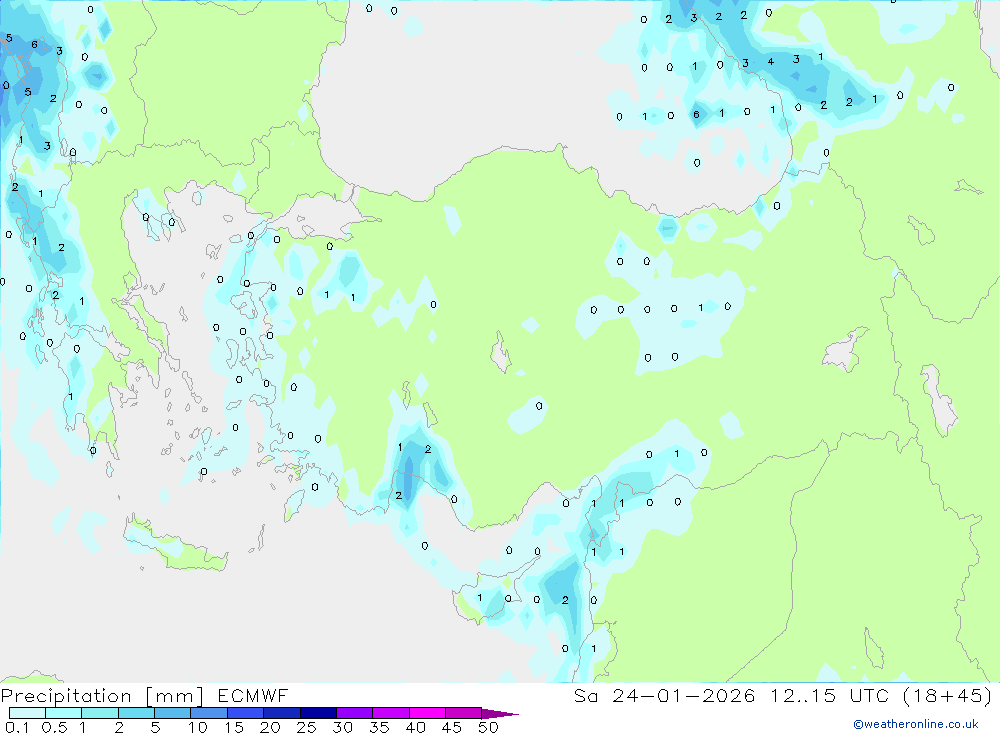Viewport: 1000px width, 733px height.
Task: Choose the 25–30 mm navy legend swatch
Action: [x=318, y=713]
